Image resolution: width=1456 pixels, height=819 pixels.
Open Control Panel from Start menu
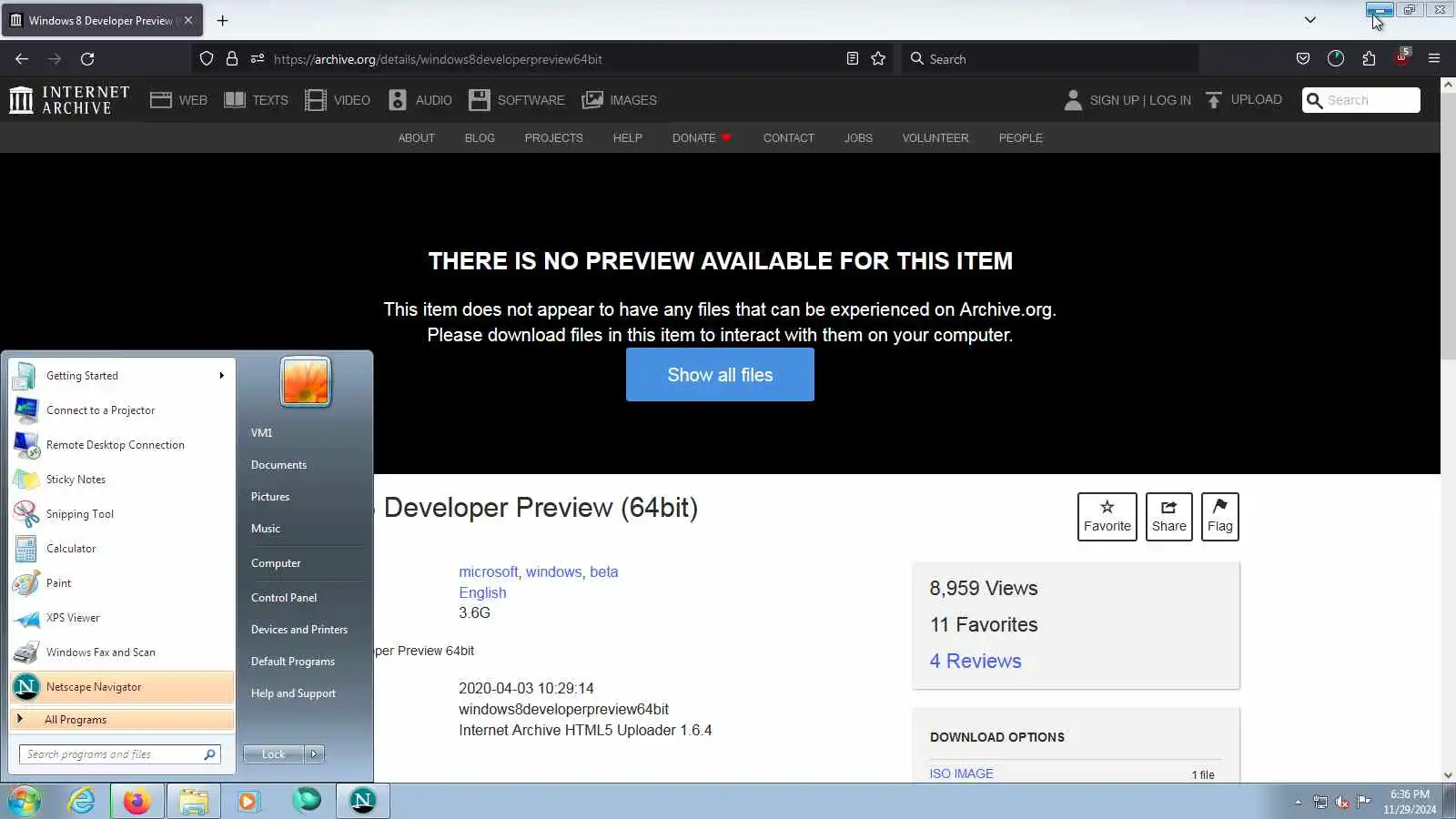[x=284, y=598]
